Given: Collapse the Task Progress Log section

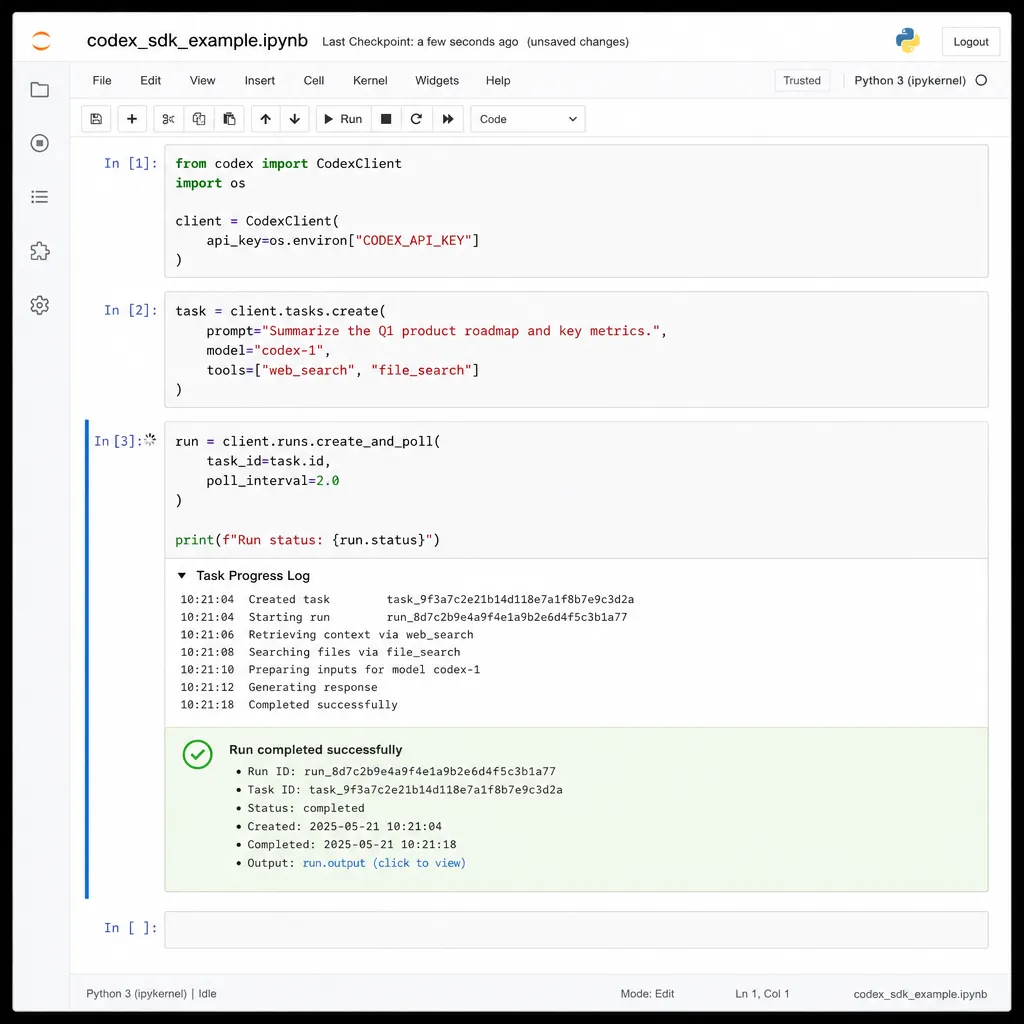Looking at the screenshot, I should (x=182, y=575).
